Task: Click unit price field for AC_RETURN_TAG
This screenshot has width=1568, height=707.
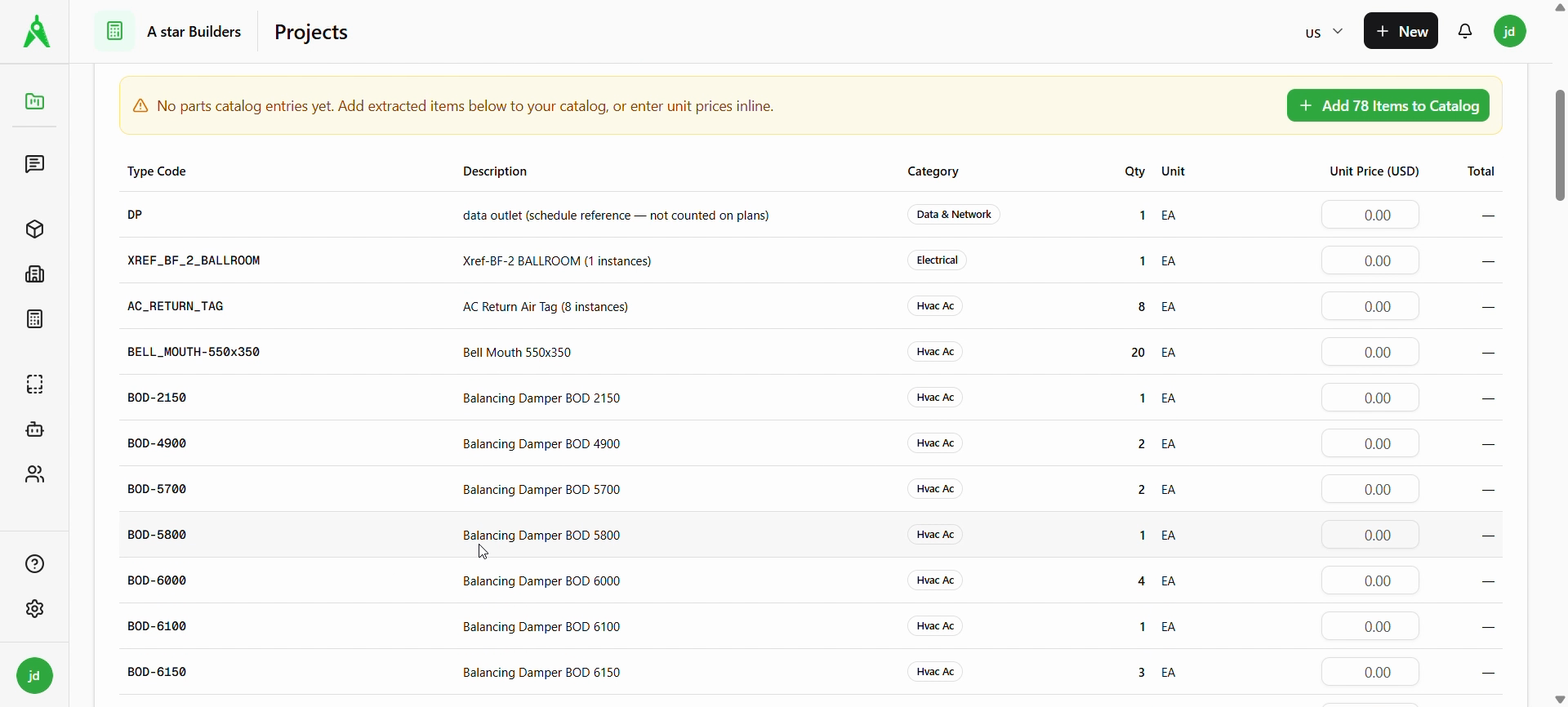Action: [x=1370, y=307]
